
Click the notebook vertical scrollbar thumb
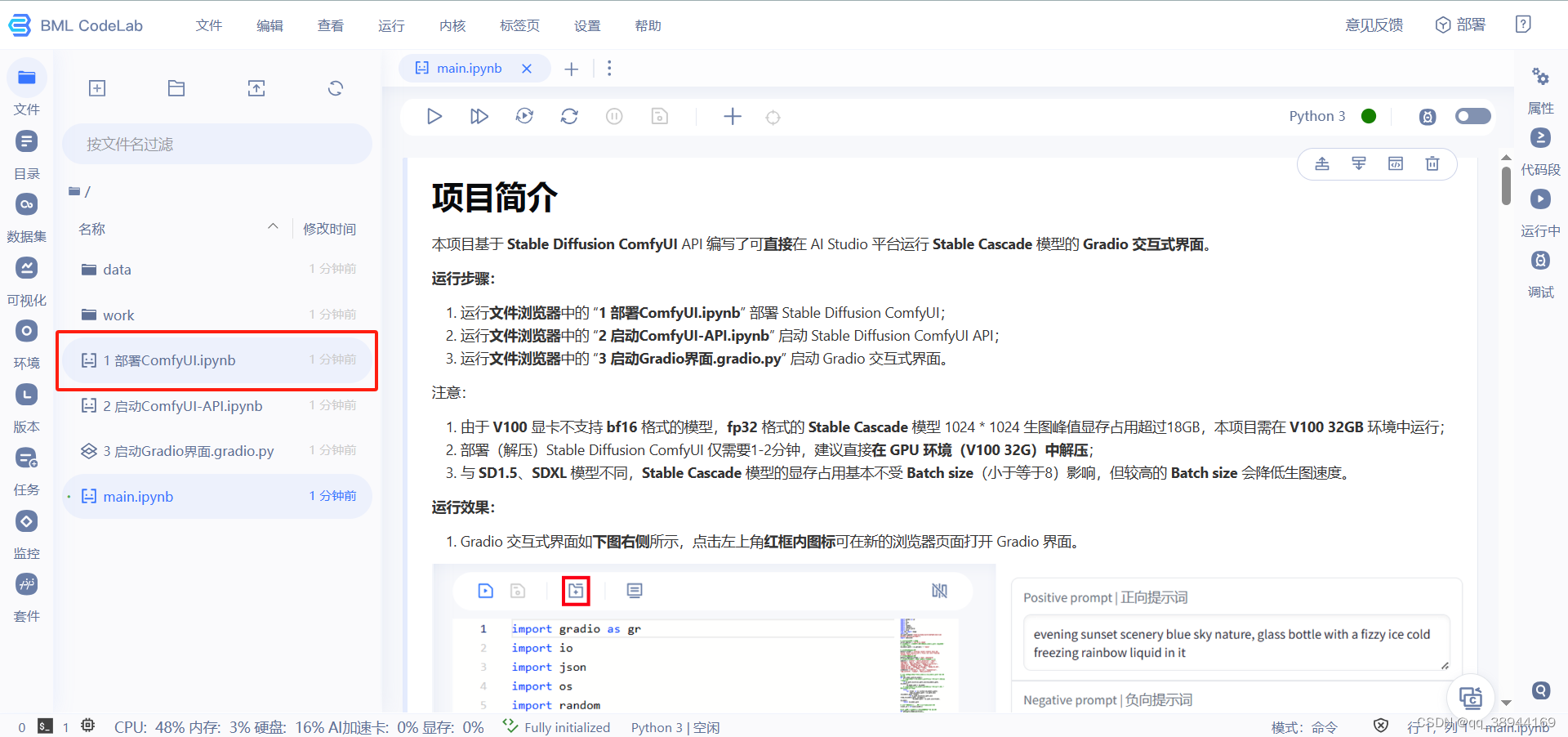click(x=1506, y=185)
